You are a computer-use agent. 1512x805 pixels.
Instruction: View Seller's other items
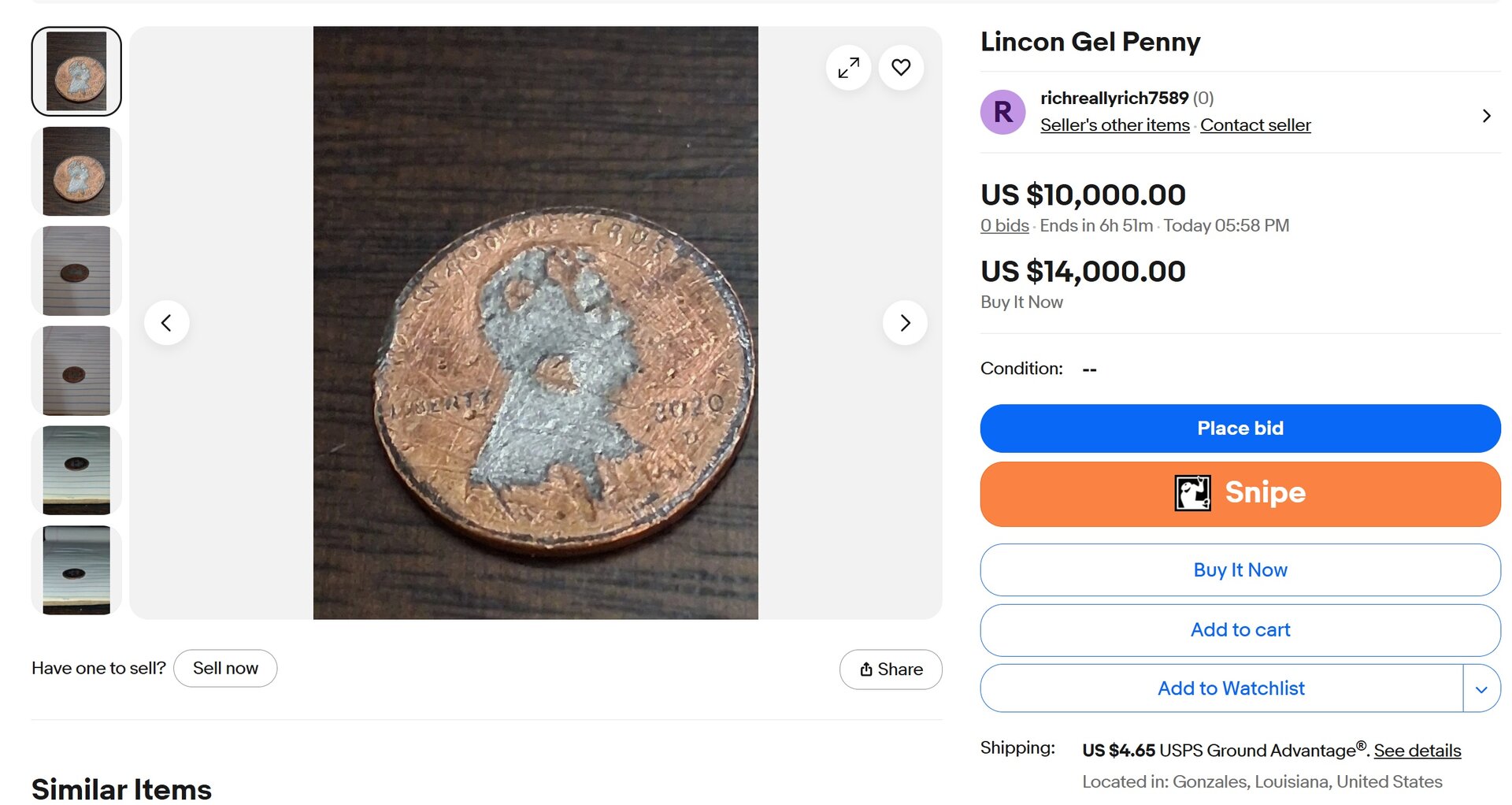pyautogui.click(x=1114, y=124)
